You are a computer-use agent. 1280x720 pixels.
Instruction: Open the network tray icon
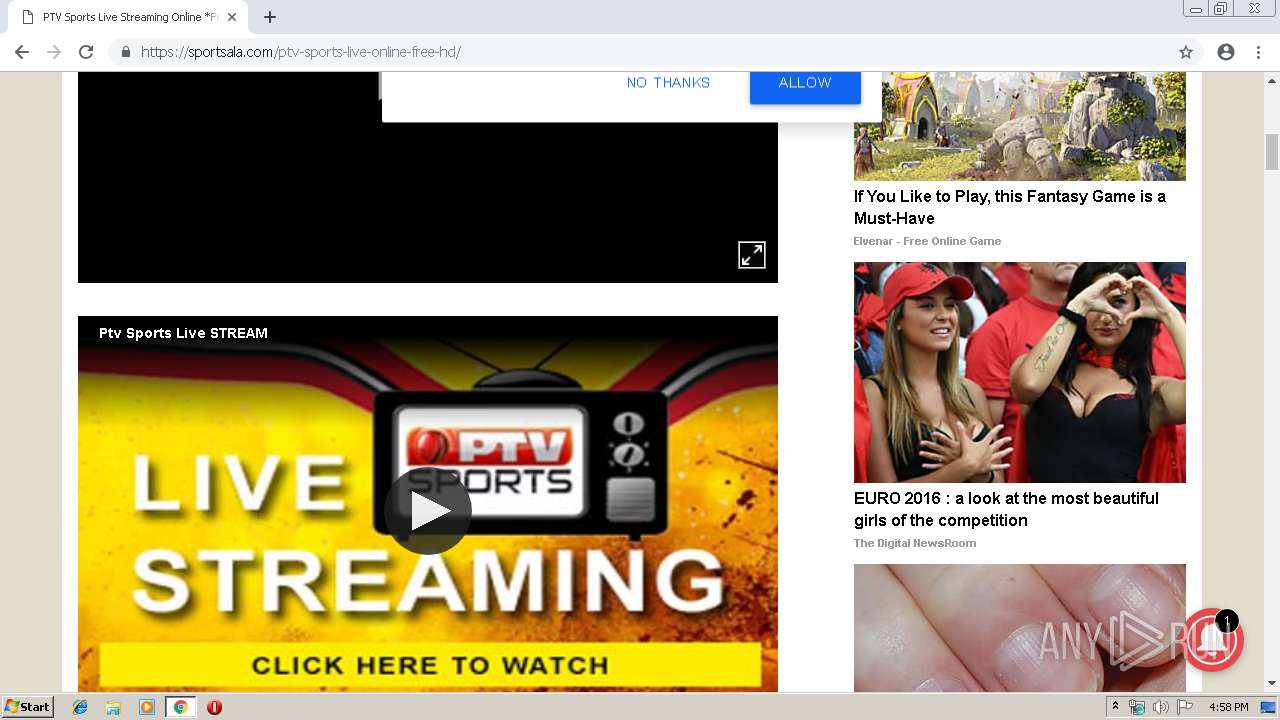click(x=1137, y=707)
